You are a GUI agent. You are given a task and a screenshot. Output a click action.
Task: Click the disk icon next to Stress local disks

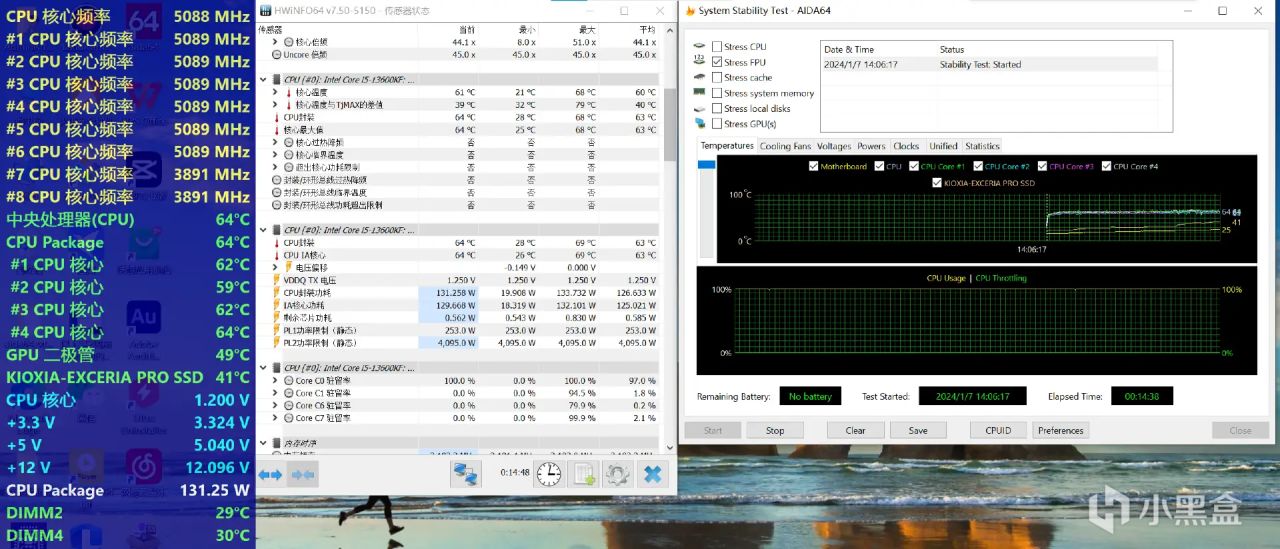699,108
